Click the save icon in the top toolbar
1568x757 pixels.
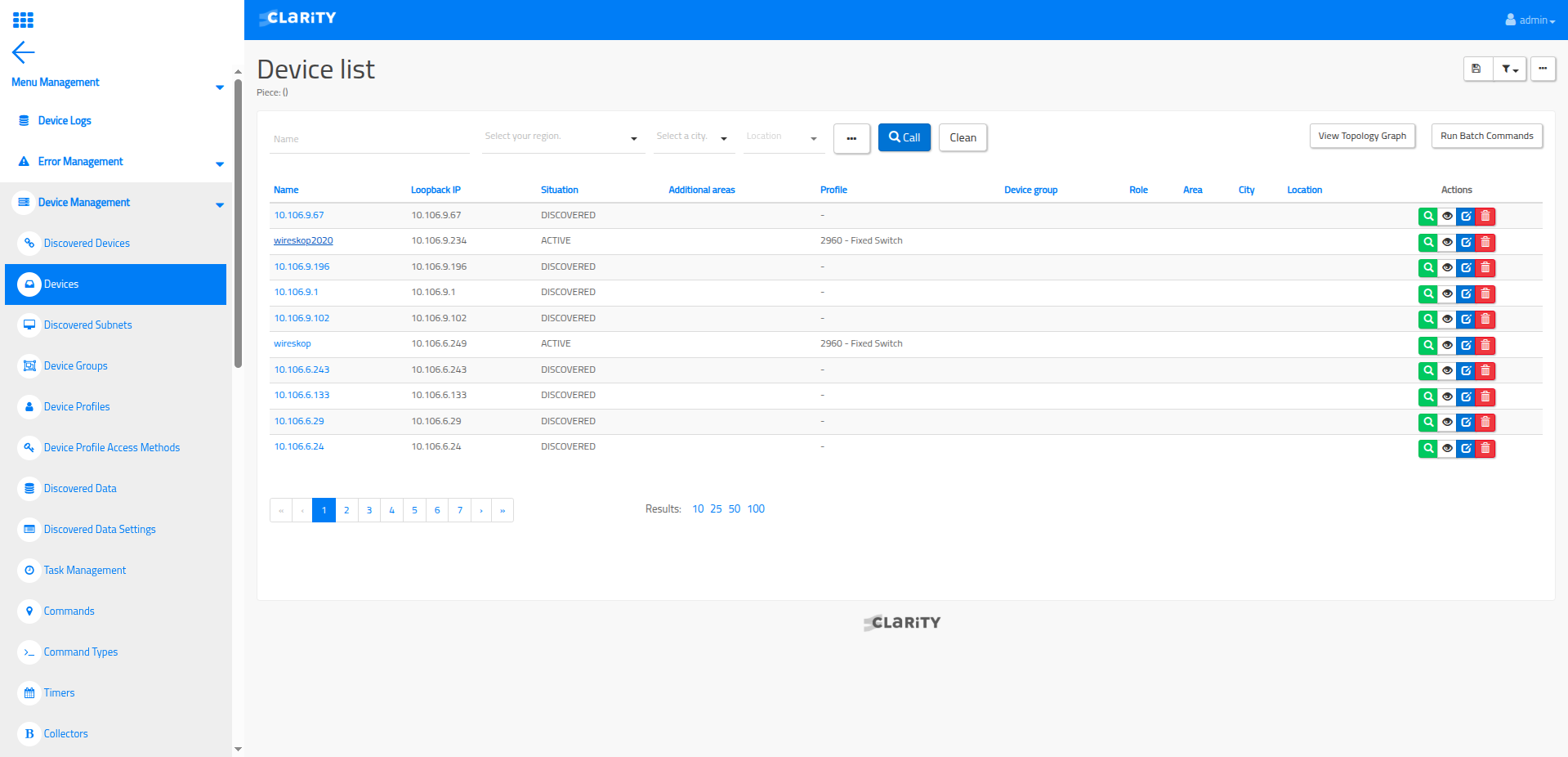pyautogui.click(x=1476, y=69)
